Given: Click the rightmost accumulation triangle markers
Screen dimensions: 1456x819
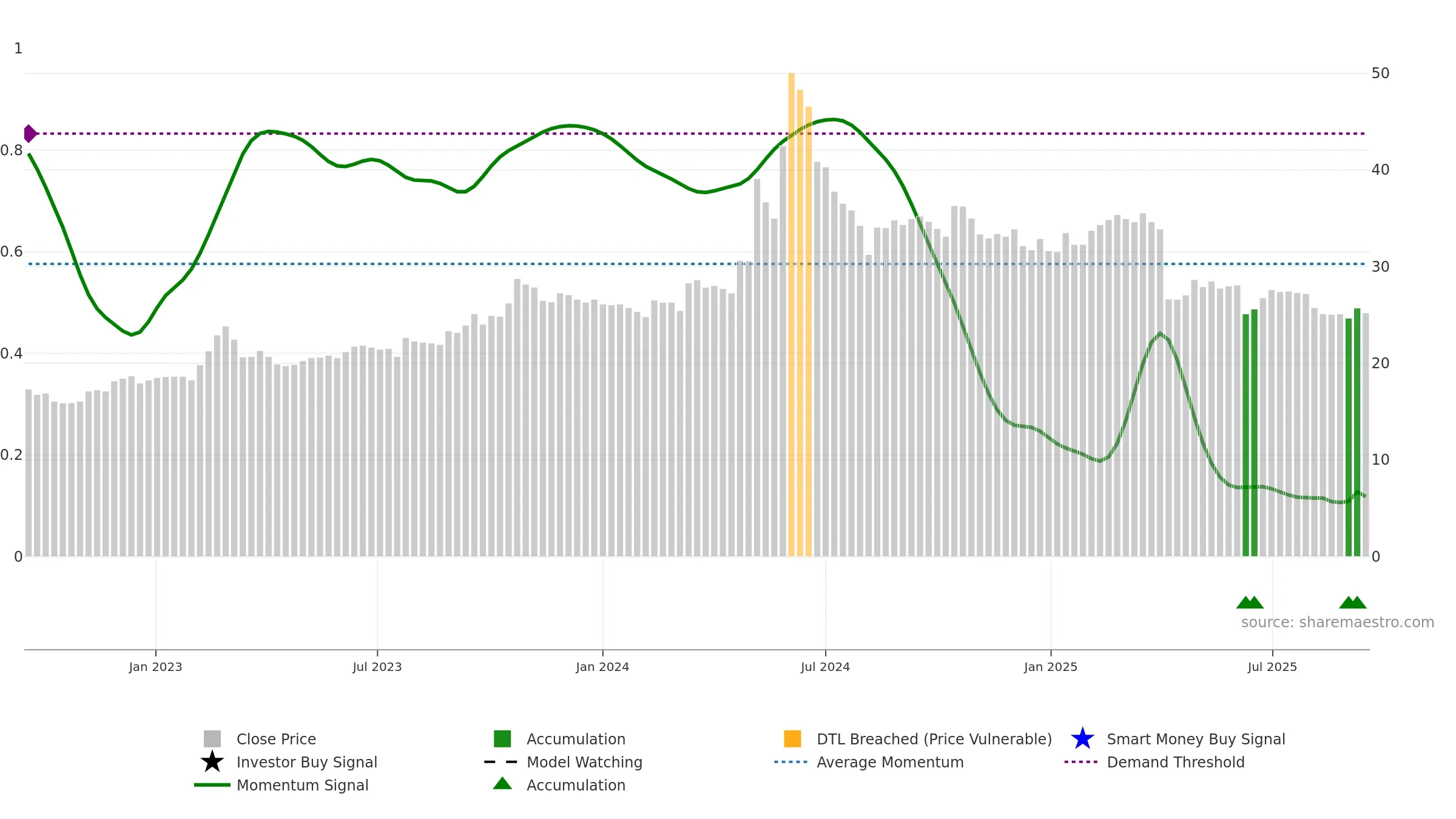Looking at the screenshot, I should [x=1353, y=602].
